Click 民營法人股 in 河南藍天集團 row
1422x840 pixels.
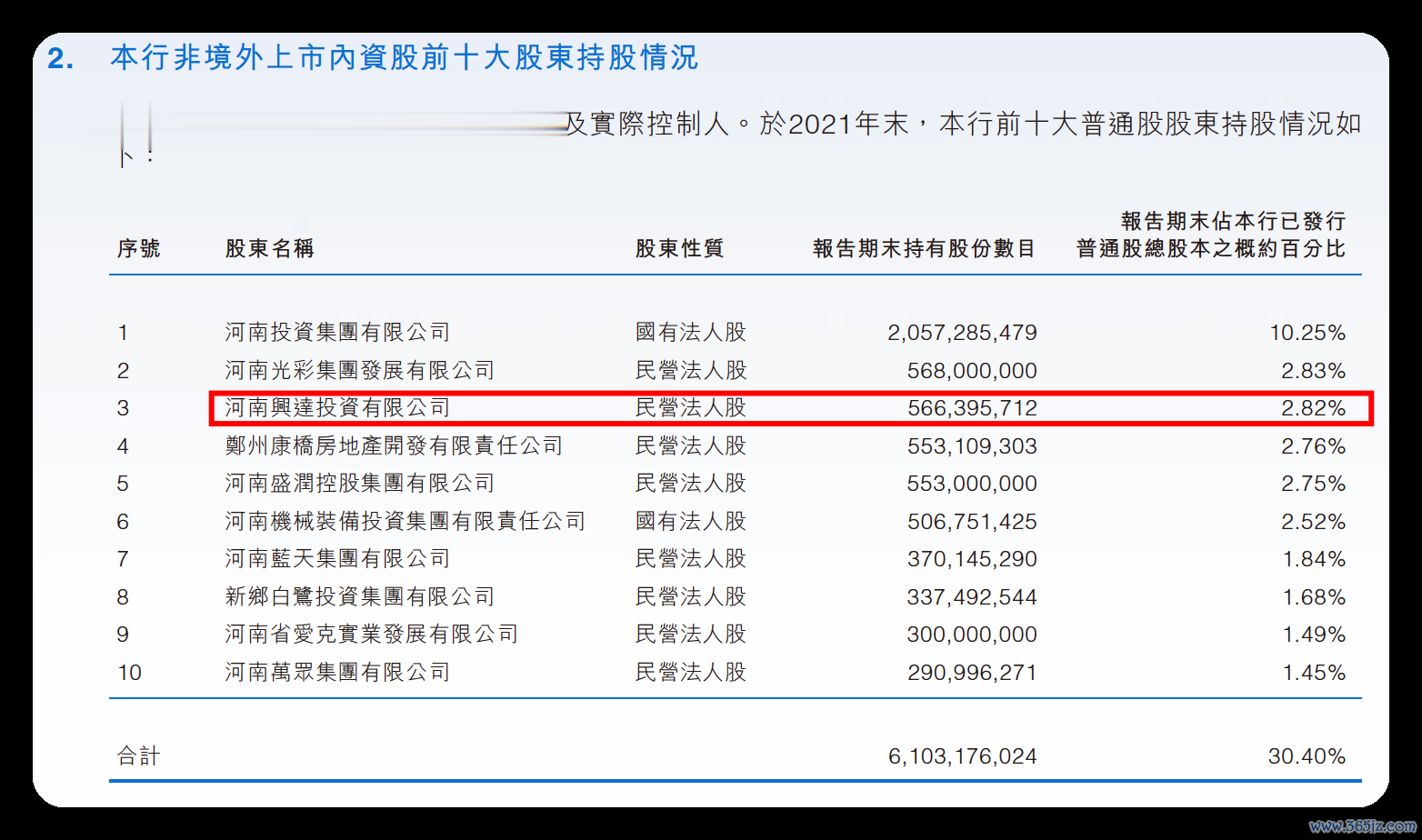(691, 559)
